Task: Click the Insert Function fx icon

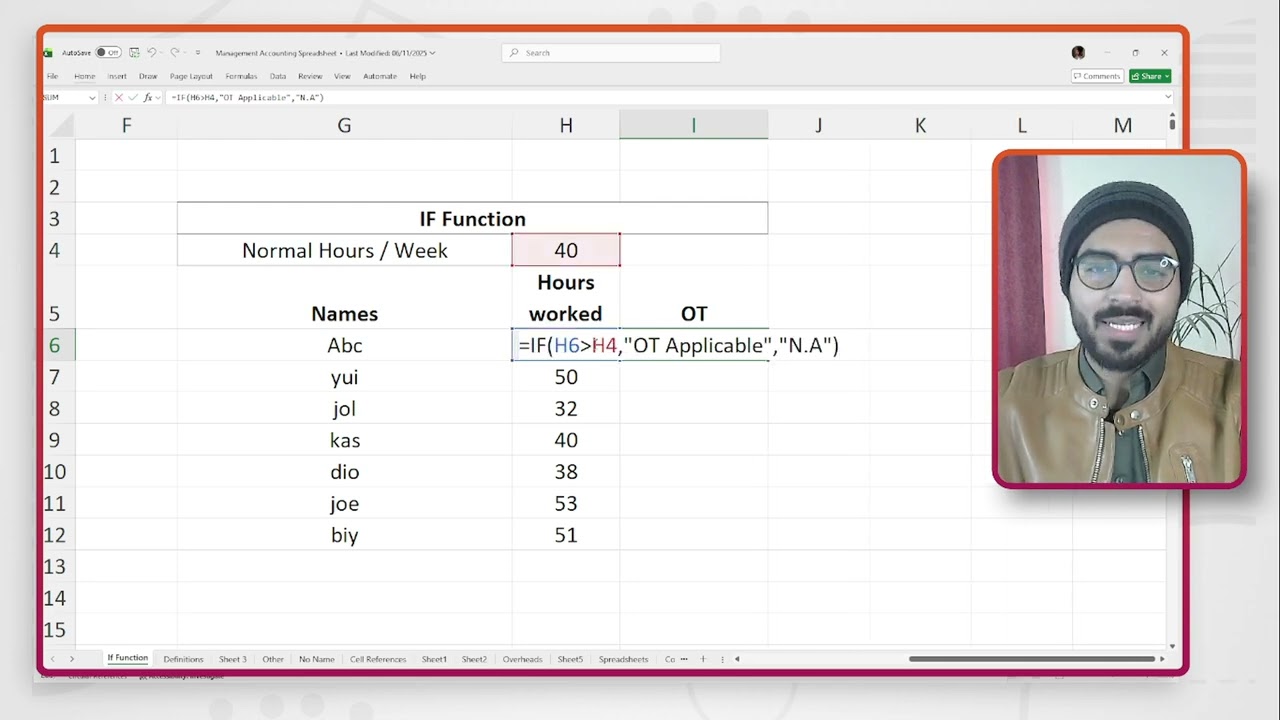Action: pos(147,98)
